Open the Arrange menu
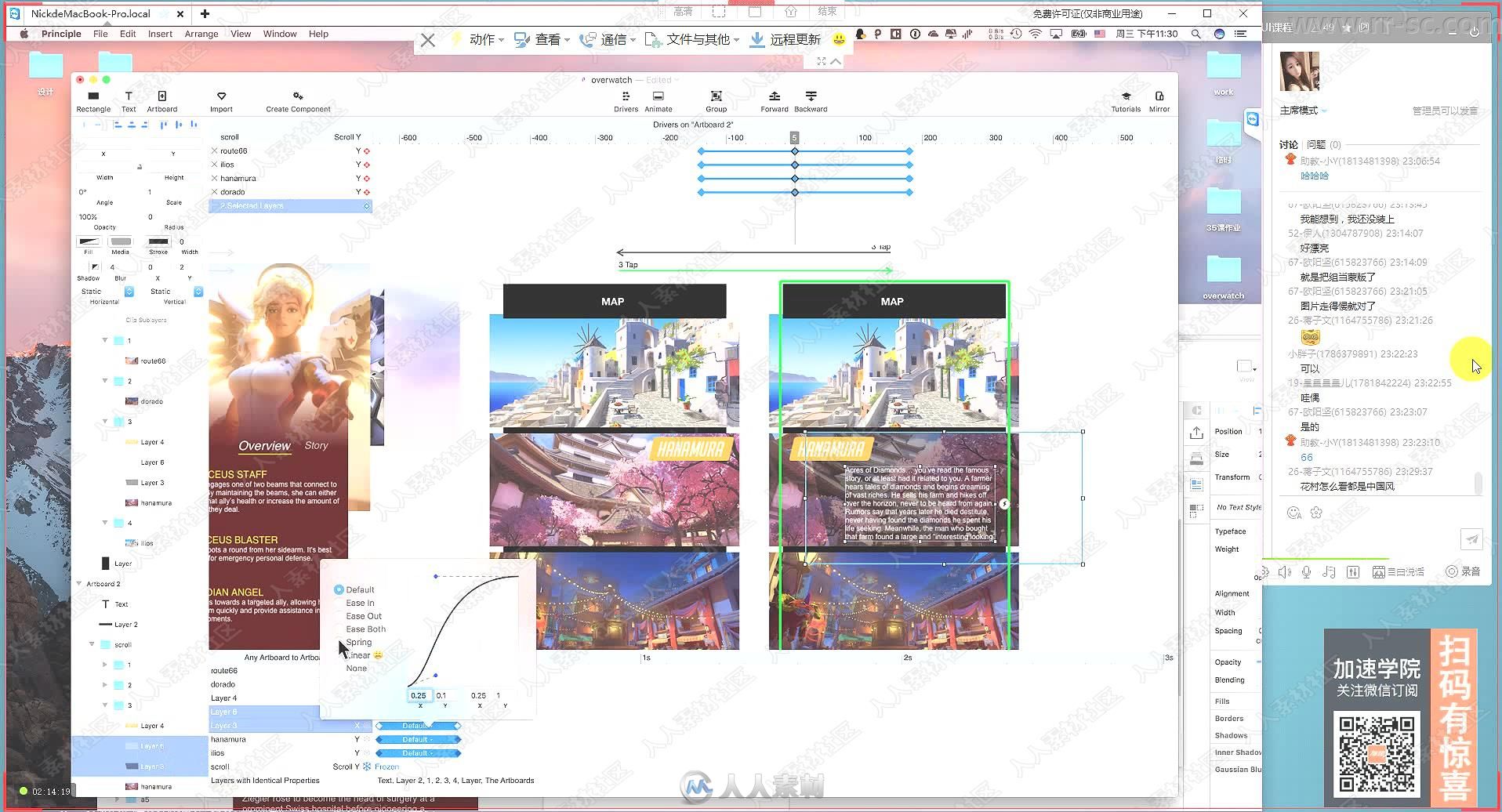Image resolution: width=1502 pixels, height=812 pixels. pos(201,34)
